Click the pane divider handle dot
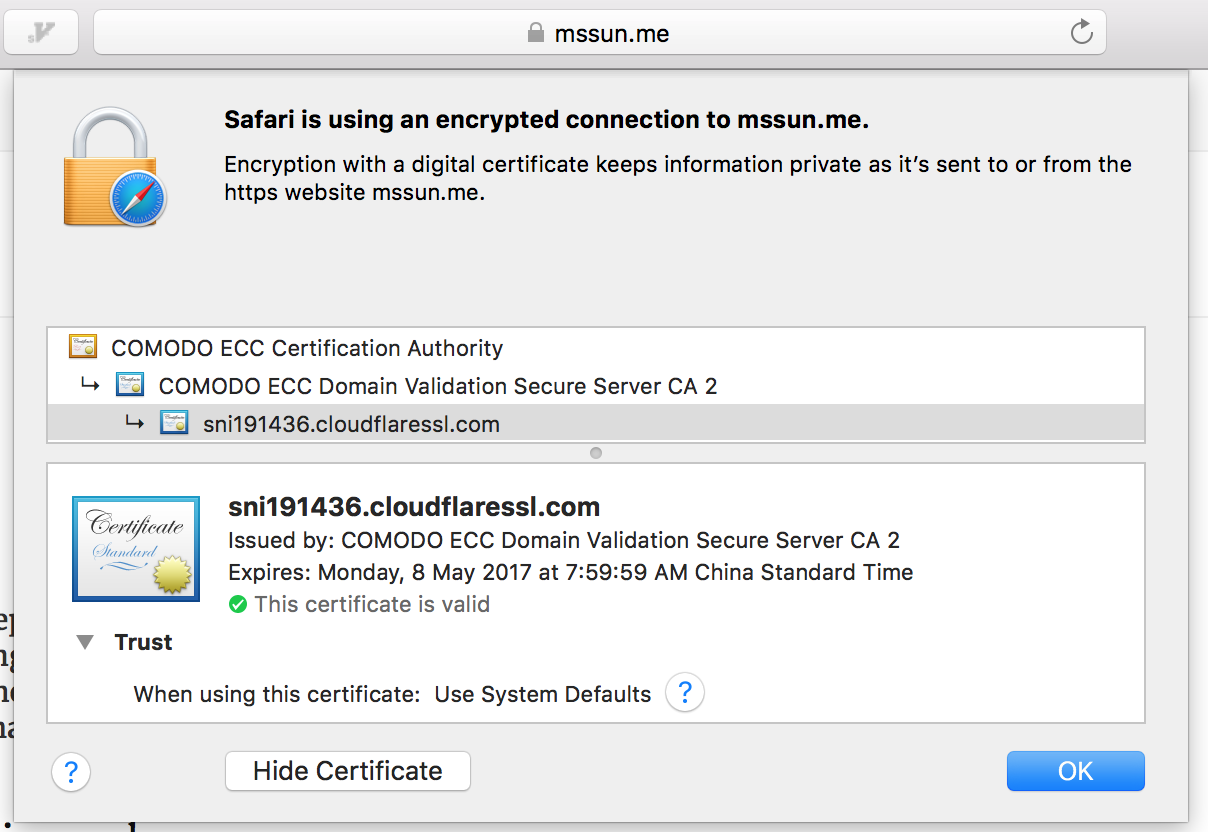 [x=596, y=453]
